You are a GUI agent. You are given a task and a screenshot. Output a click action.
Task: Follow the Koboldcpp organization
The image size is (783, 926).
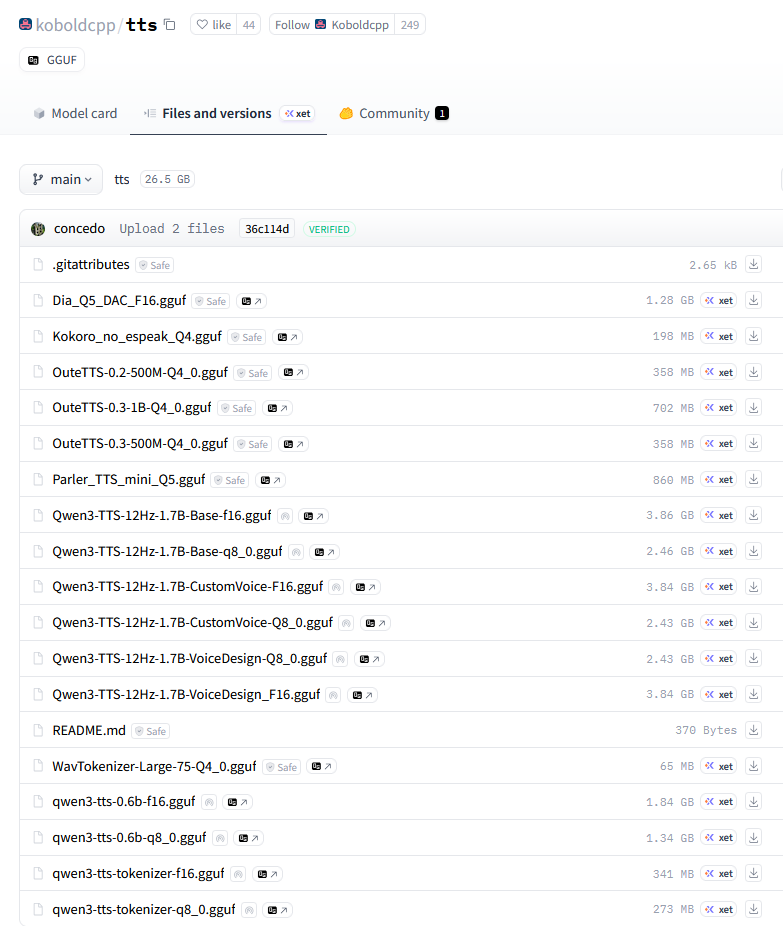pyautogui.click(x=332, y=25)
